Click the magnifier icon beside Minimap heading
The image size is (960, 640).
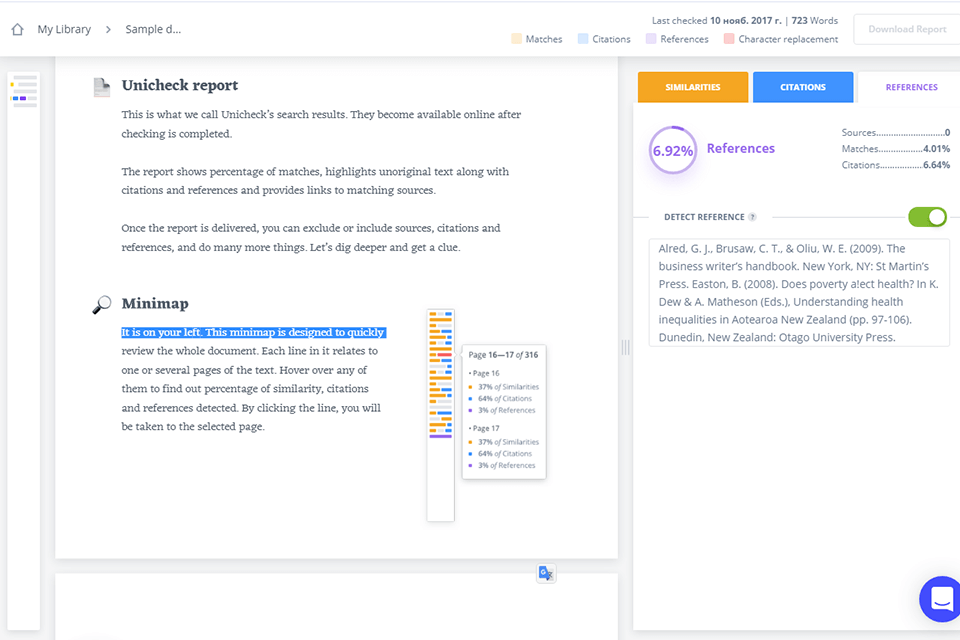click(x=101, y=304)
